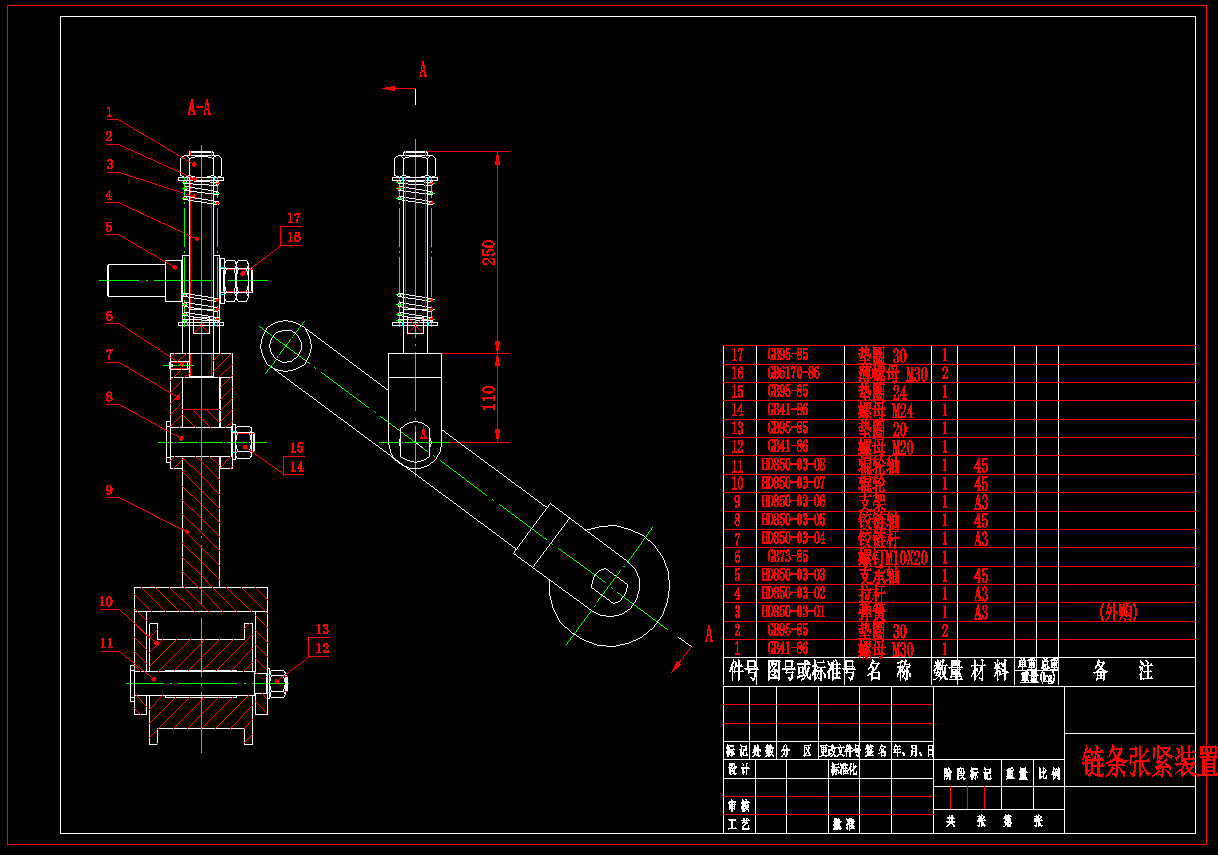
Task: Click the 图号或标准号 column header
Action: tap(811, 671)
